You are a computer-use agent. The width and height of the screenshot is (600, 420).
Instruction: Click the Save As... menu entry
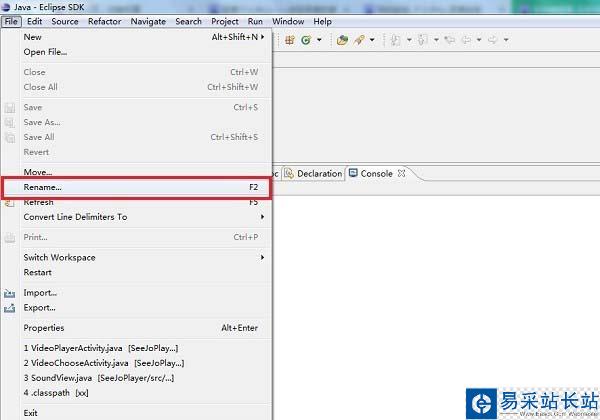[136, 122]
